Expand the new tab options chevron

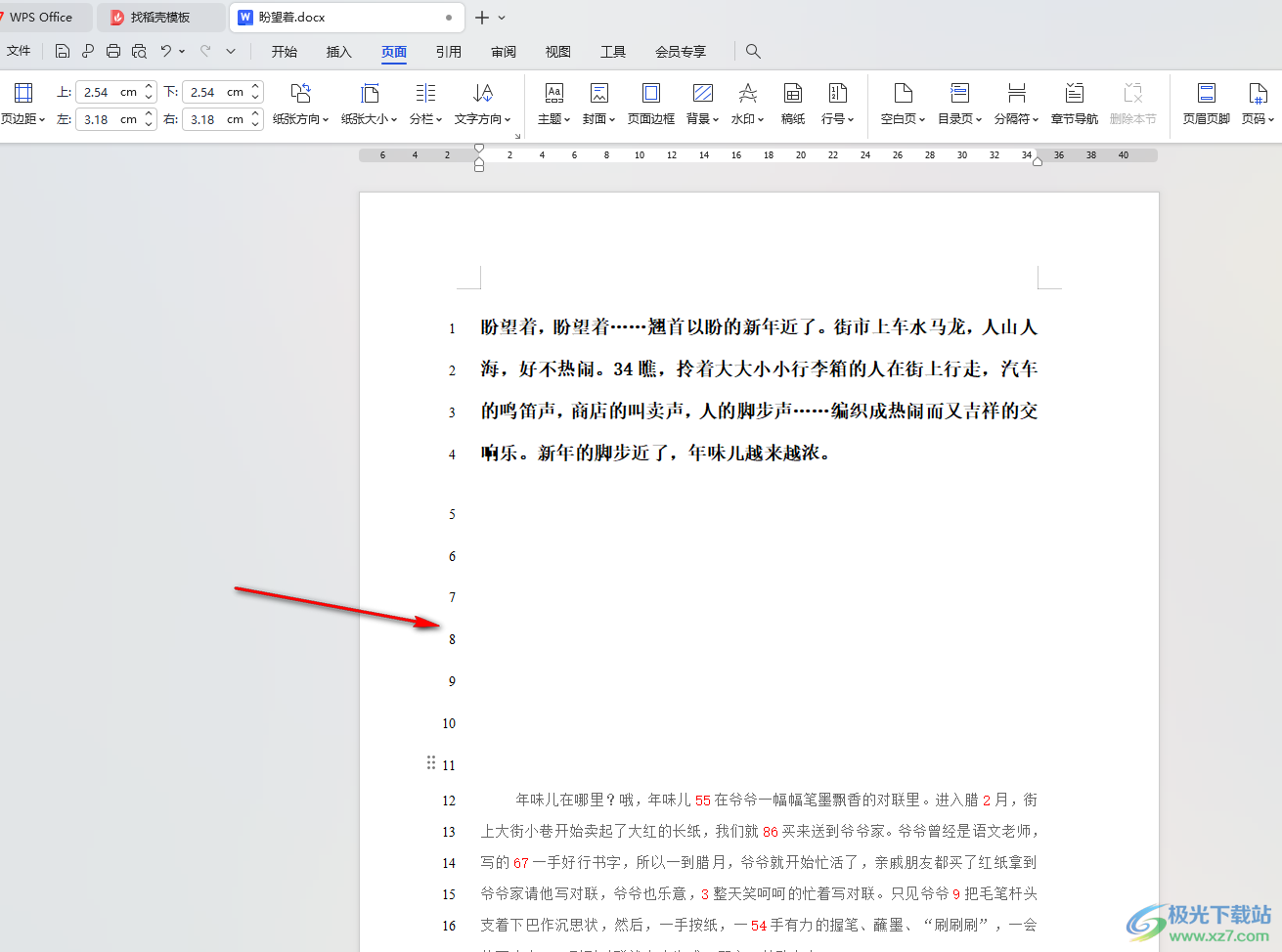502,18
